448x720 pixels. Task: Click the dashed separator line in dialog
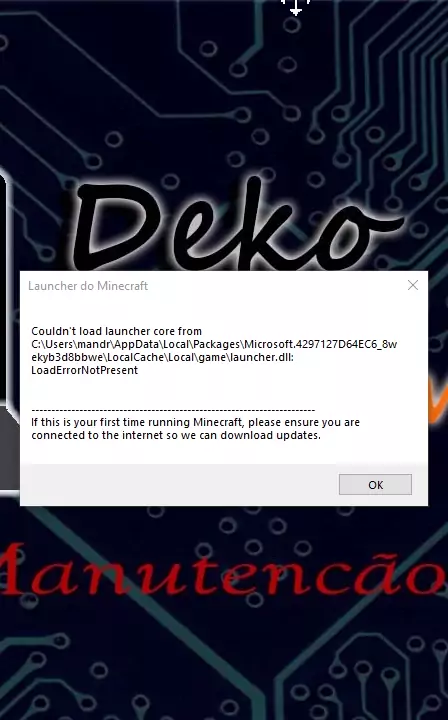click(x=173, y=410)
